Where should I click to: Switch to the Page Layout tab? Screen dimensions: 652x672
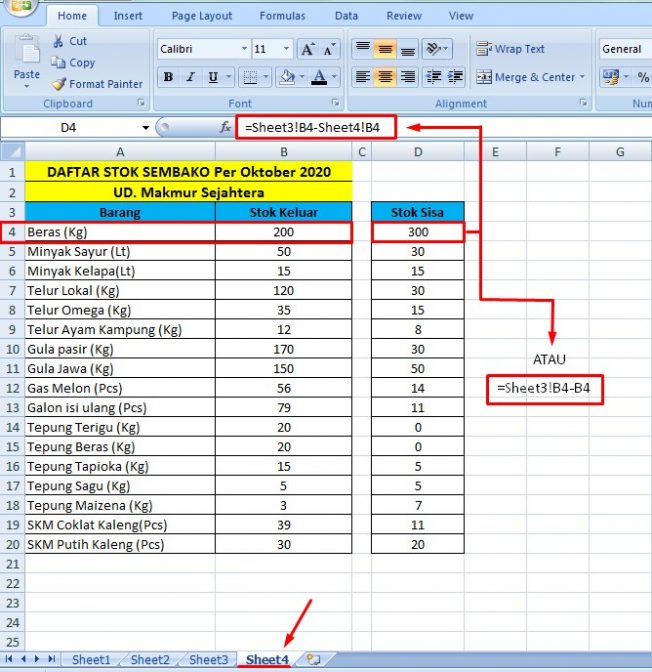point(201,16)
